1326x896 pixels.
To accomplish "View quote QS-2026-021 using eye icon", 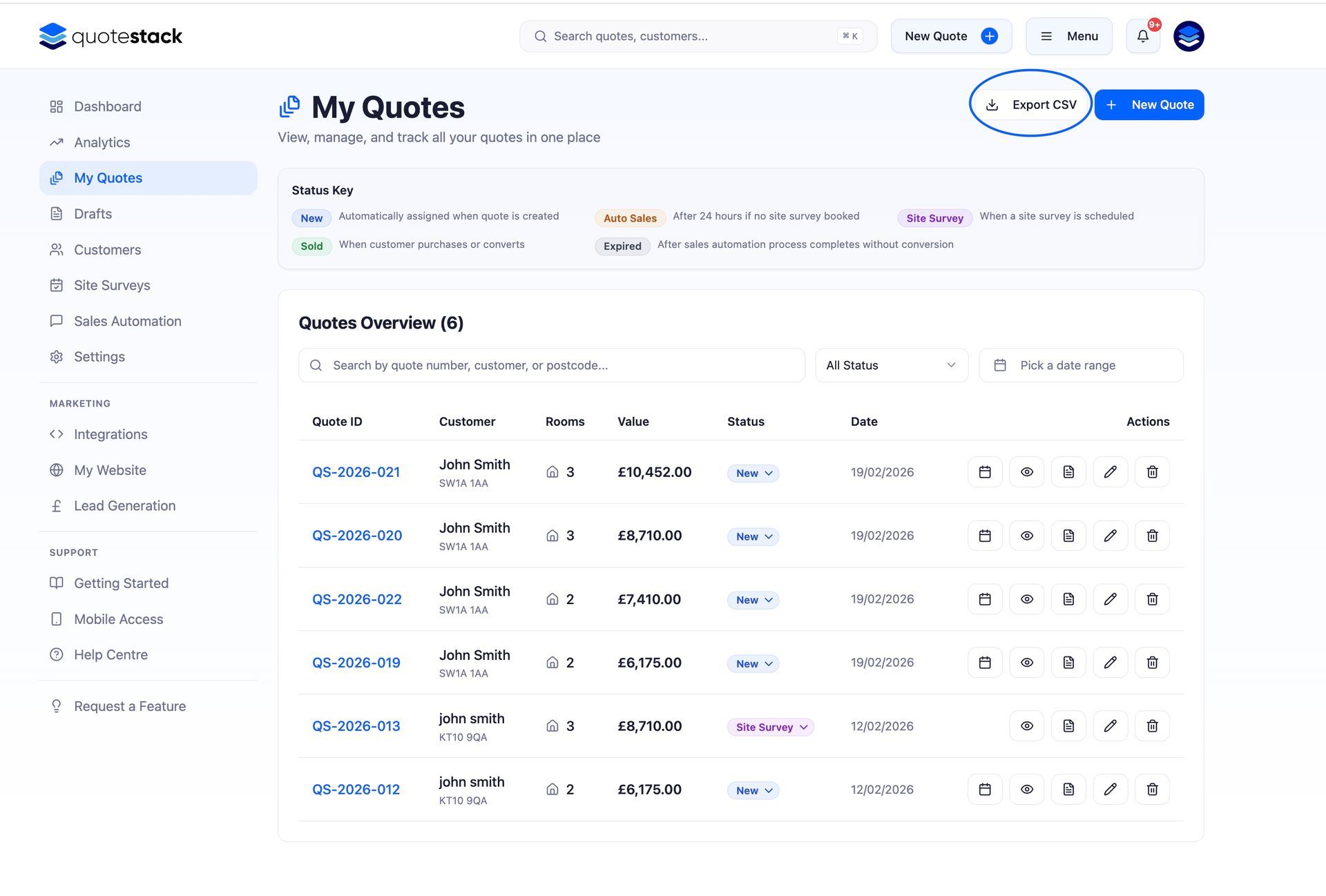I will pyautogui.click(x=1026, y=472).
